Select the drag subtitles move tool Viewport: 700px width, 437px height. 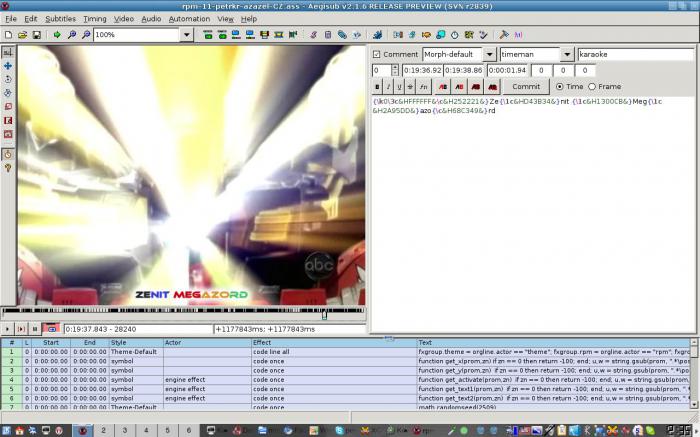click(x=8, y=66)
